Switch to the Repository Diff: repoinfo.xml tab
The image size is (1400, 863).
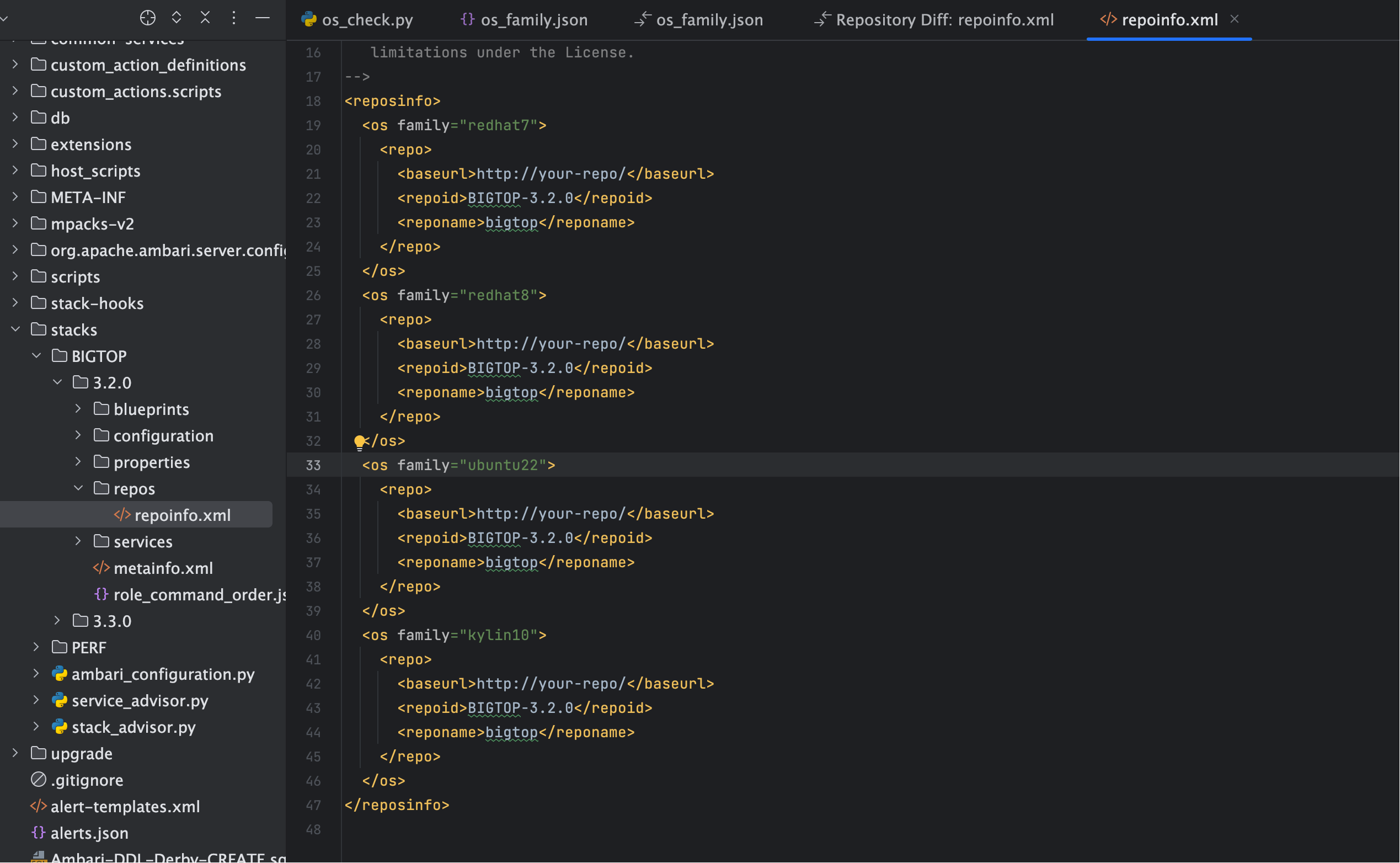coord(944,20)
